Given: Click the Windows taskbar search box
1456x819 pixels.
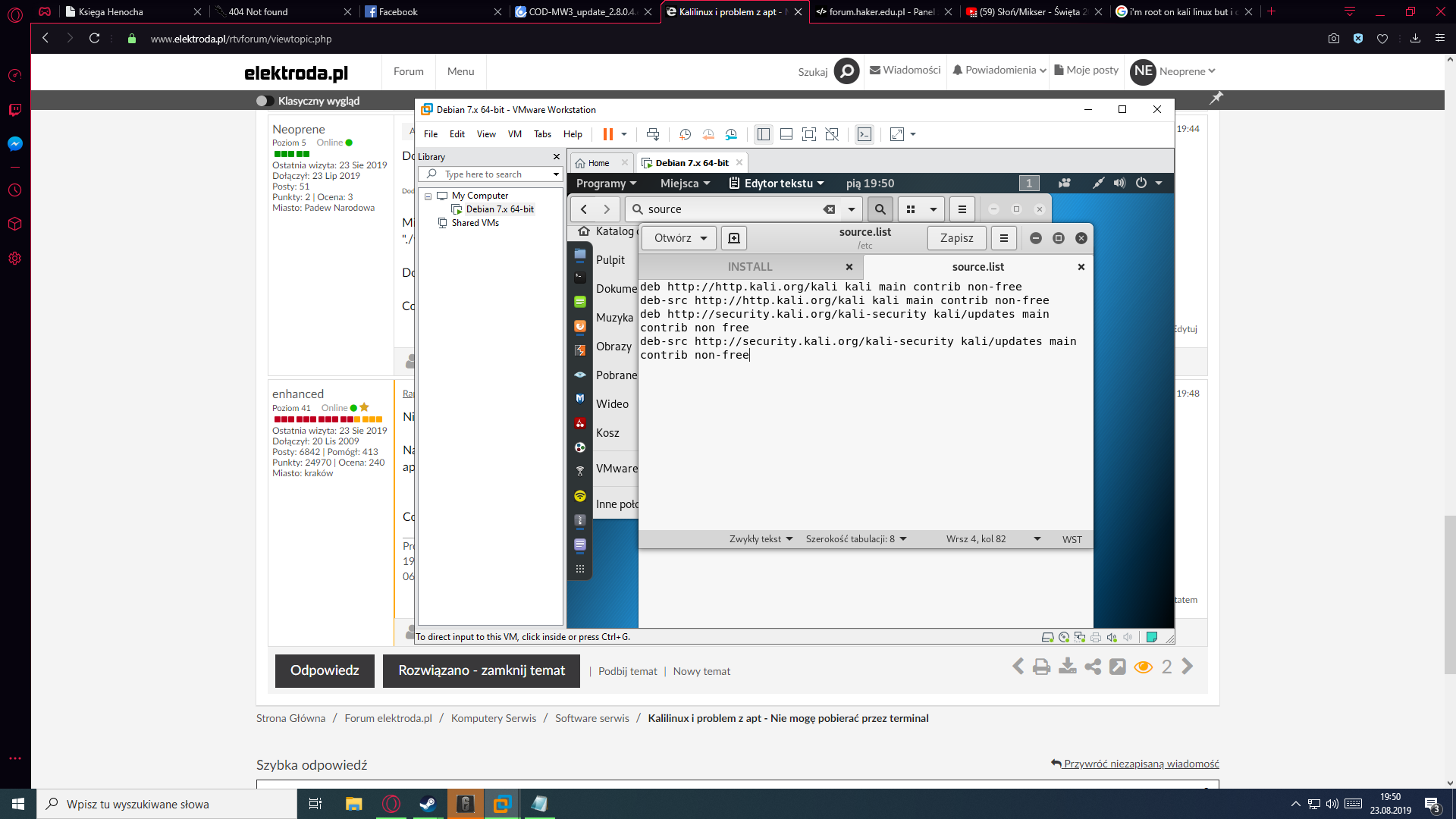Looking at the screenshot, I should pyautogui.click(x=166, y=804).
